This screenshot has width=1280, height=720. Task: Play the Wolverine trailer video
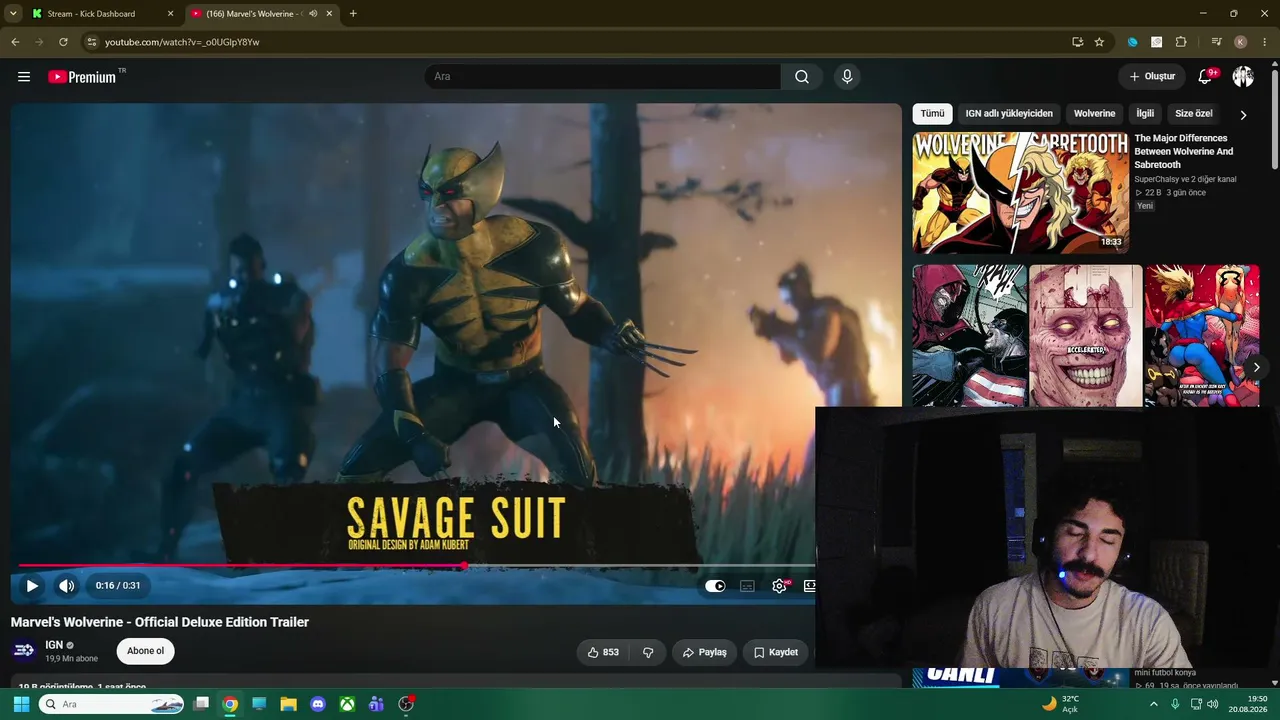click(x=32, y=586)
